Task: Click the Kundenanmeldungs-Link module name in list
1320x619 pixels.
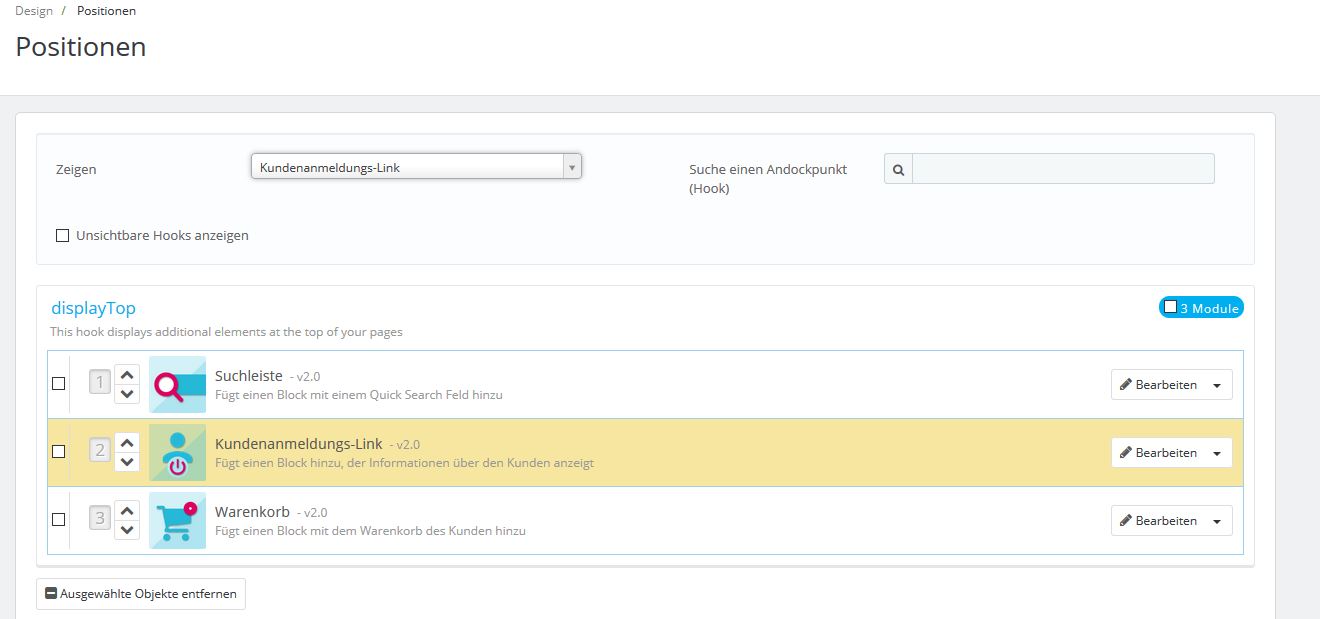Action: coord(299,444)
